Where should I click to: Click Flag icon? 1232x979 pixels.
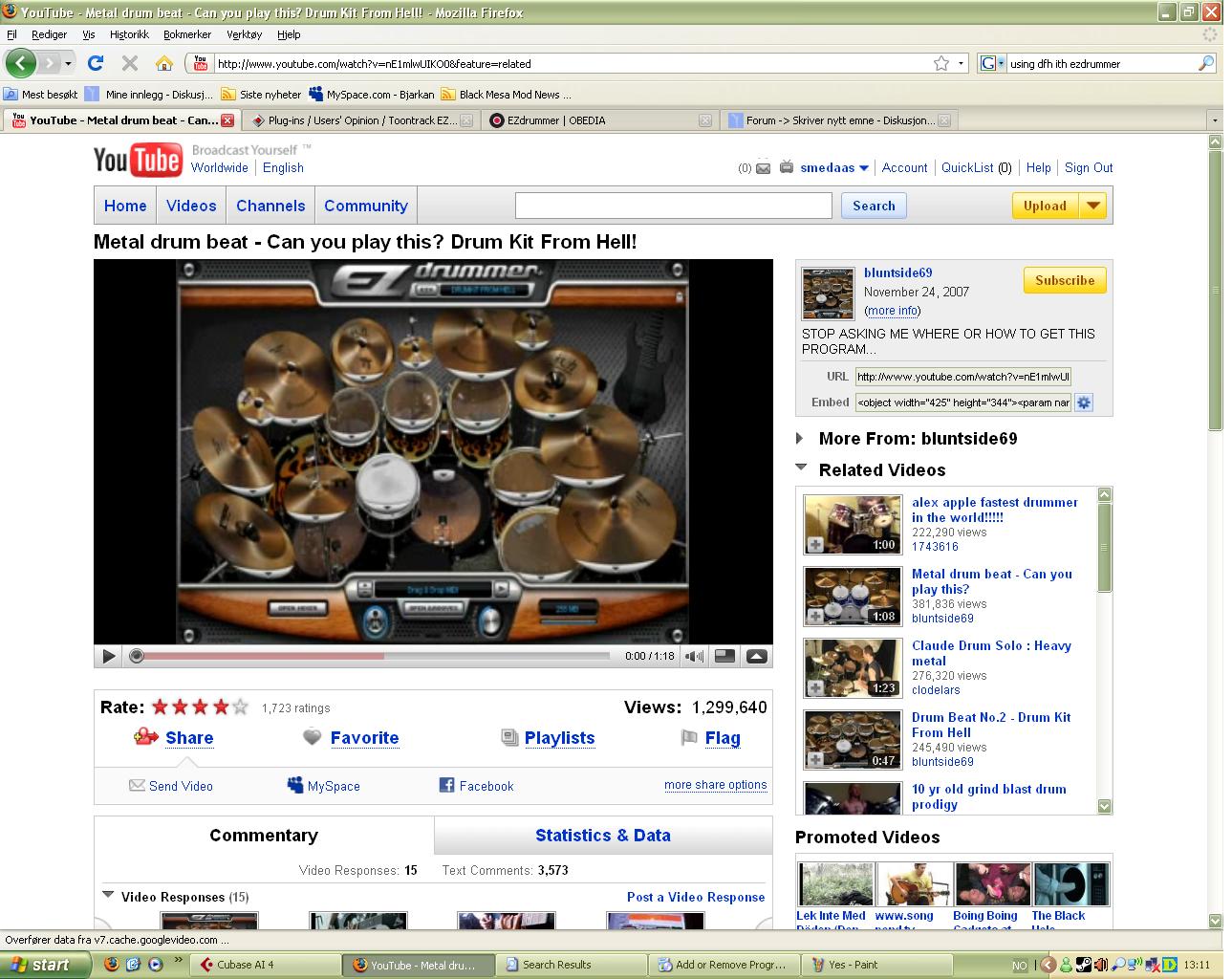688,737
